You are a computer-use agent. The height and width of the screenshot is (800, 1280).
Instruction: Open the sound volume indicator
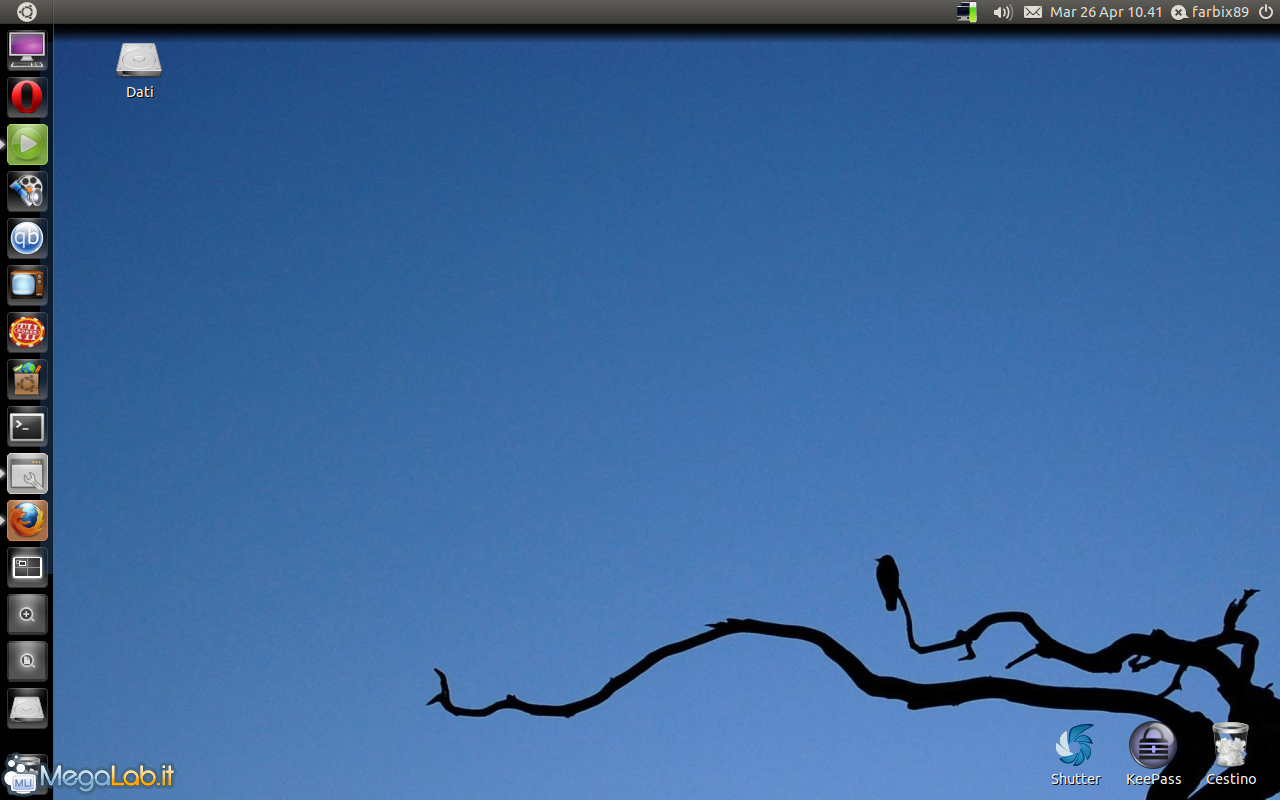coord(1002,12)
